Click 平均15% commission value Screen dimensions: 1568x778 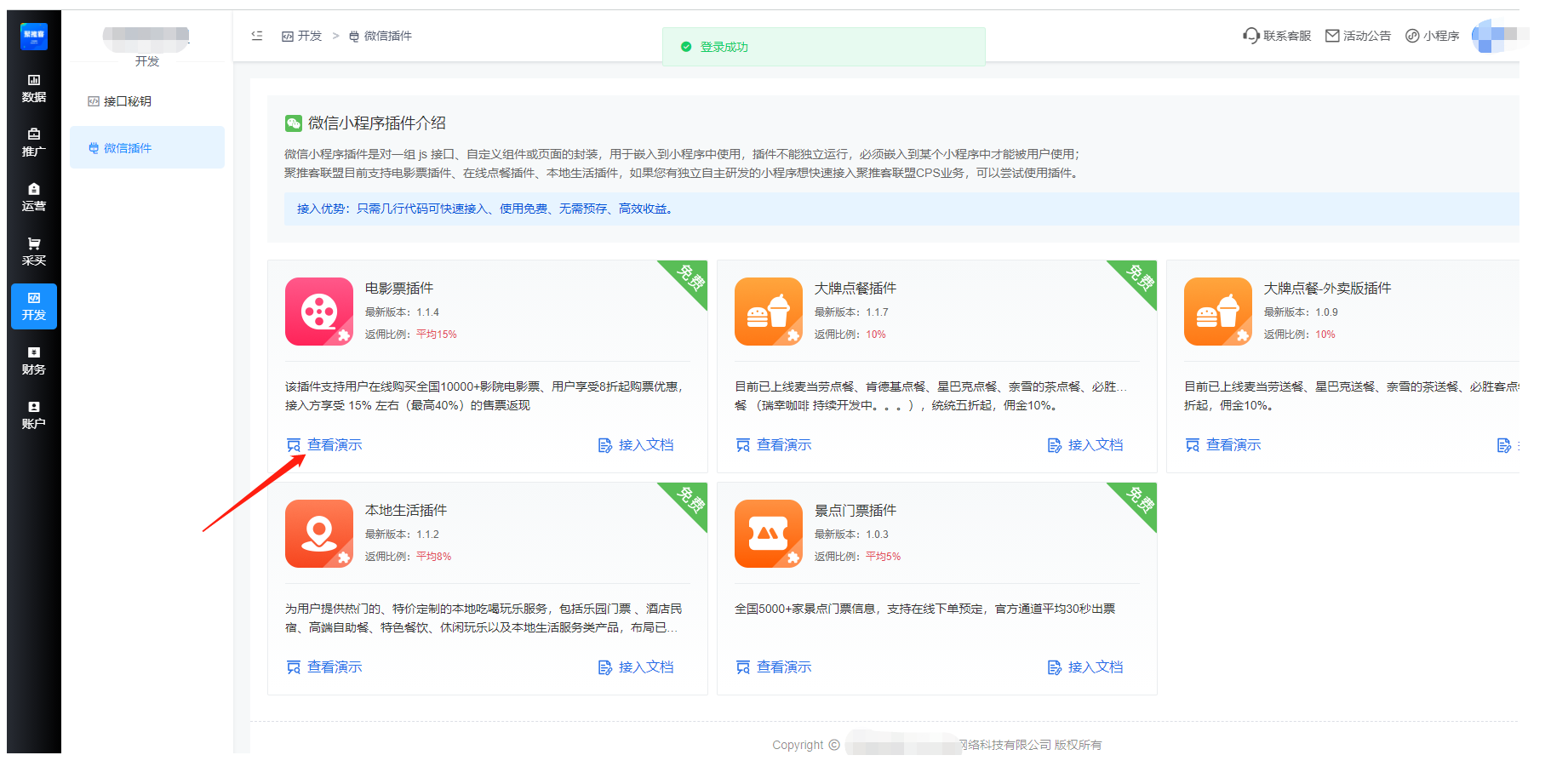[437, 335]
